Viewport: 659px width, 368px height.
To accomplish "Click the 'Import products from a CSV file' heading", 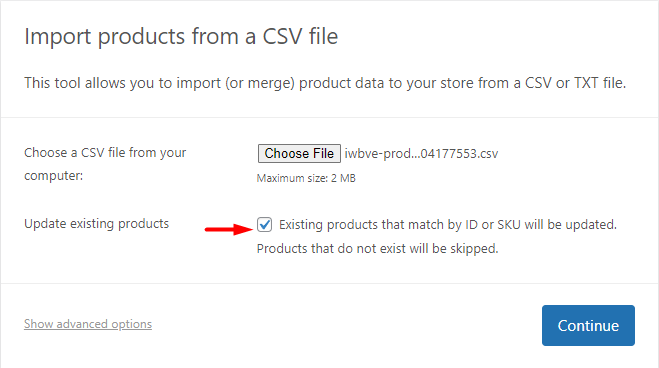I will point(181,36).
